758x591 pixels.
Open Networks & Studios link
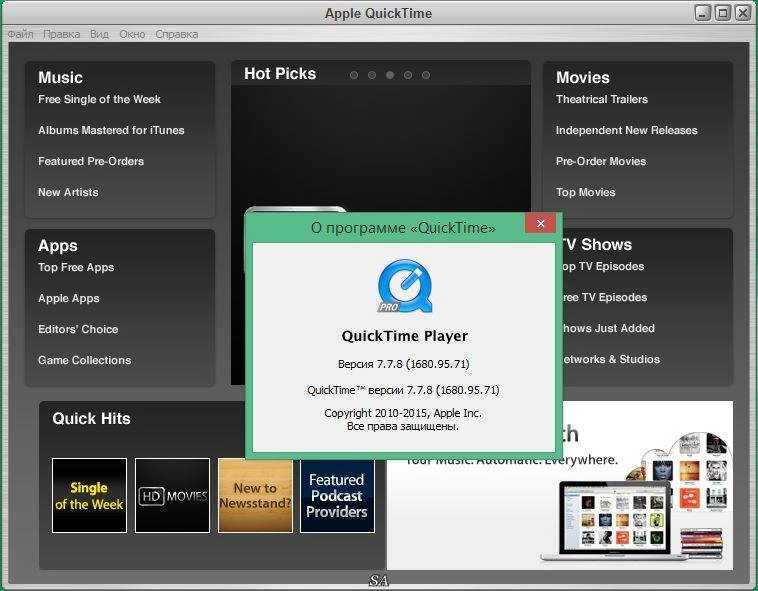coord(612,359)
